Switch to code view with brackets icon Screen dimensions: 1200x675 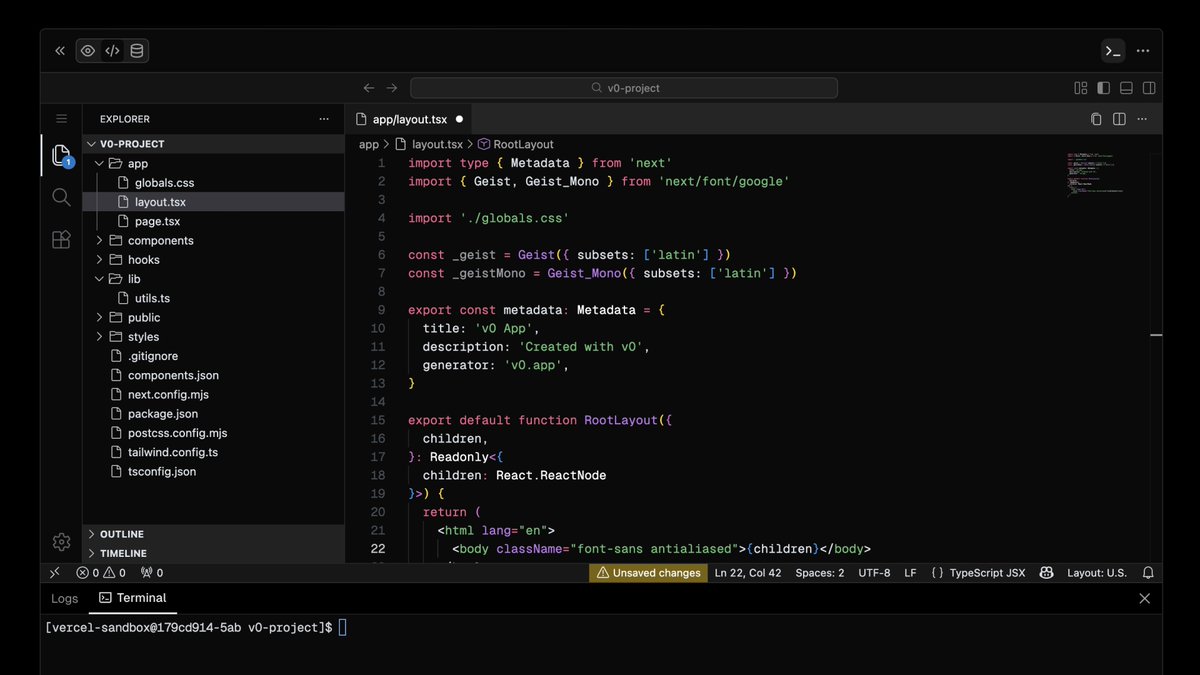112,51
